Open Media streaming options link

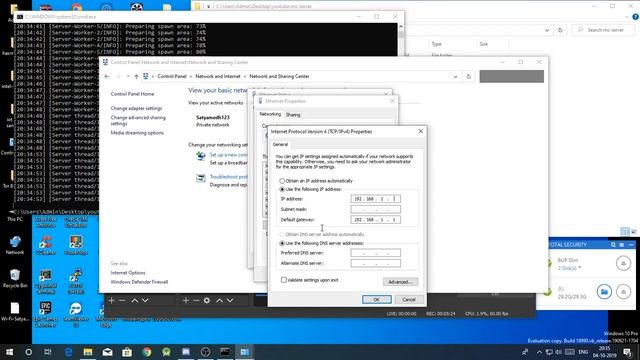pos(137,133)
